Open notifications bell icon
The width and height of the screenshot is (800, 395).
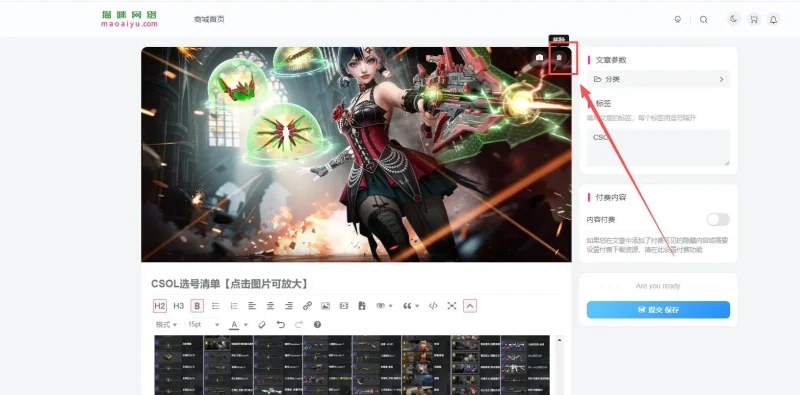click(773, 19)
